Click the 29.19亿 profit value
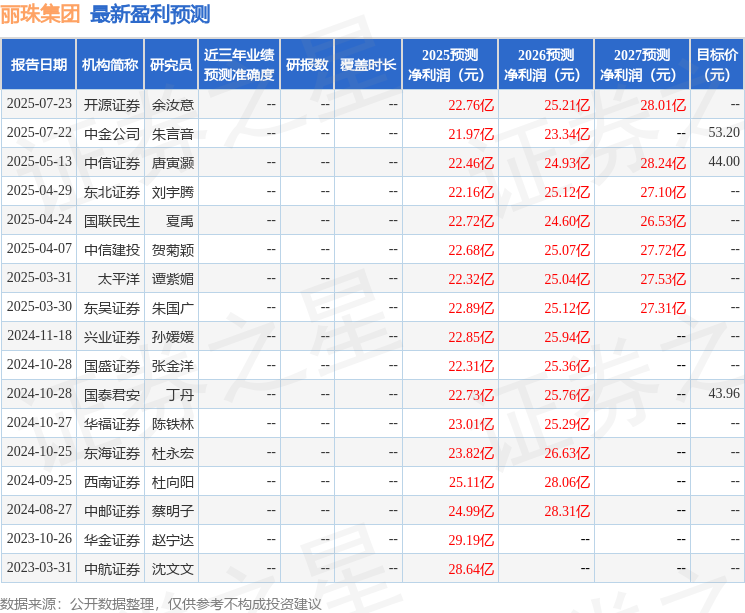The height and width of the screenshot is (613, 745). pyautogui.click(x=471, y=540)
